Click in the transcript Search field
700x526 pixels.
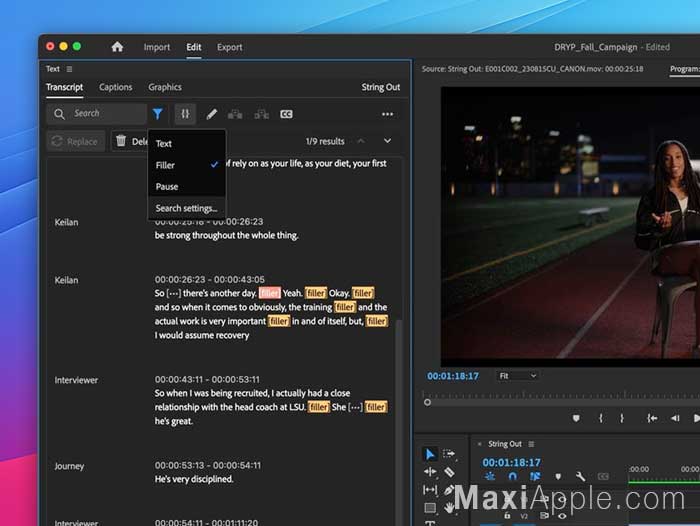click(x=96, y=114)
